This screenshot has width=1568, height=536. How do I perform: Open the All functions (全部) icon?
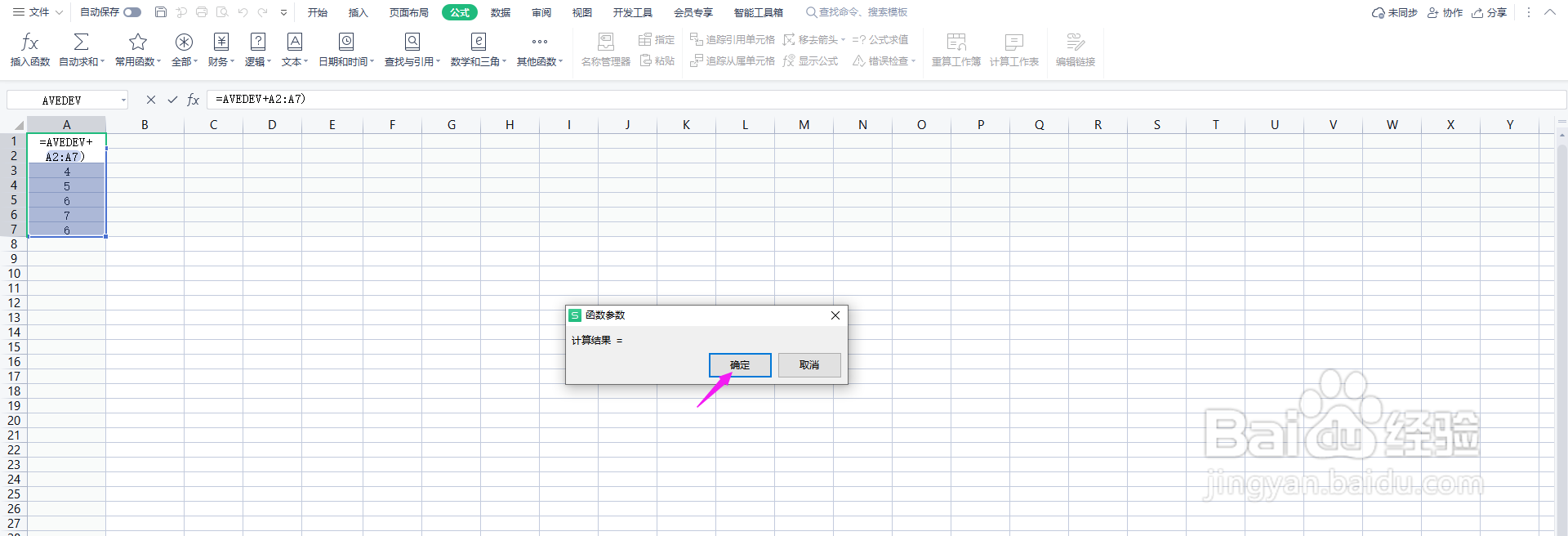pos(184,42)
